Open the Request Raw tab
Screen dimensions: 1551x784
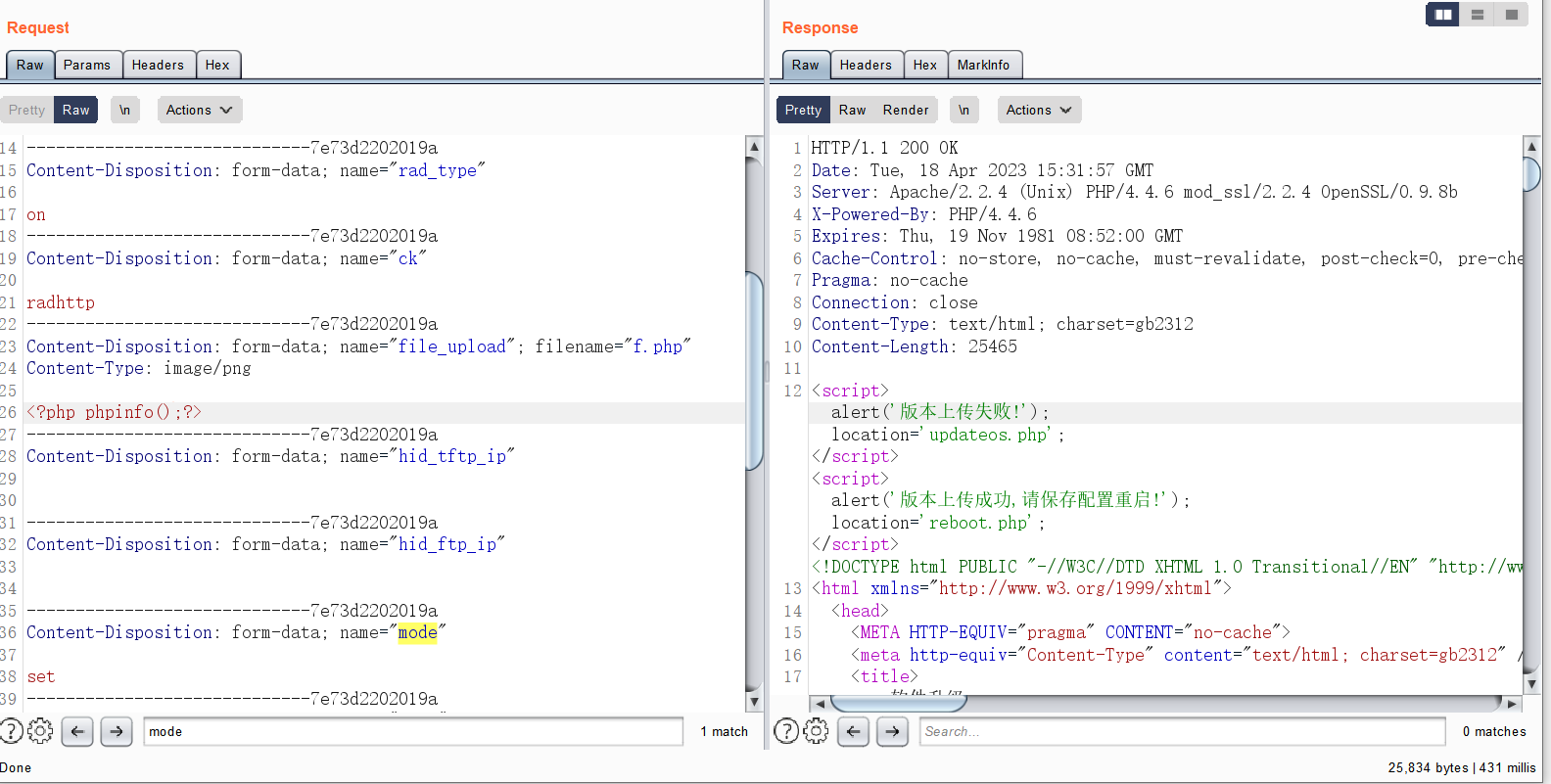pos(30,65)
